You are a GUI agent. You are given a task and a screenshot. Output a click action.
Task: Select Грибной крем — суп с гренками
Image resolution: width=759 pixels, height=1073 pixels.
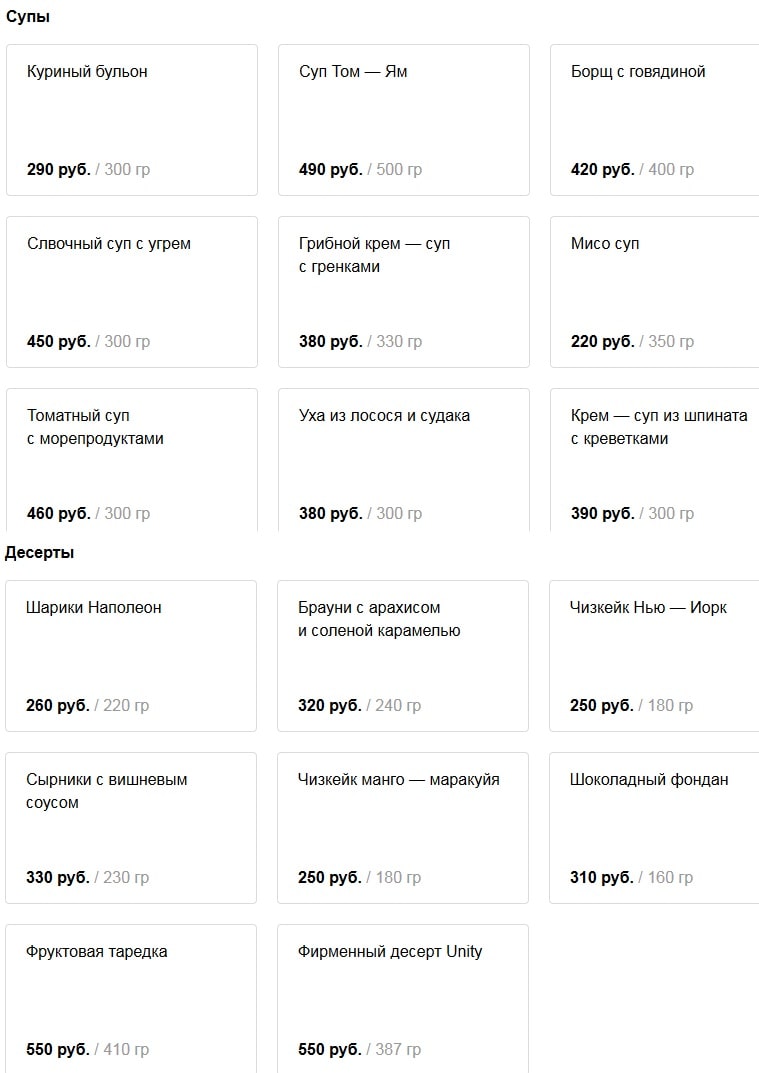pyautogui.click(x=404, y=292)
